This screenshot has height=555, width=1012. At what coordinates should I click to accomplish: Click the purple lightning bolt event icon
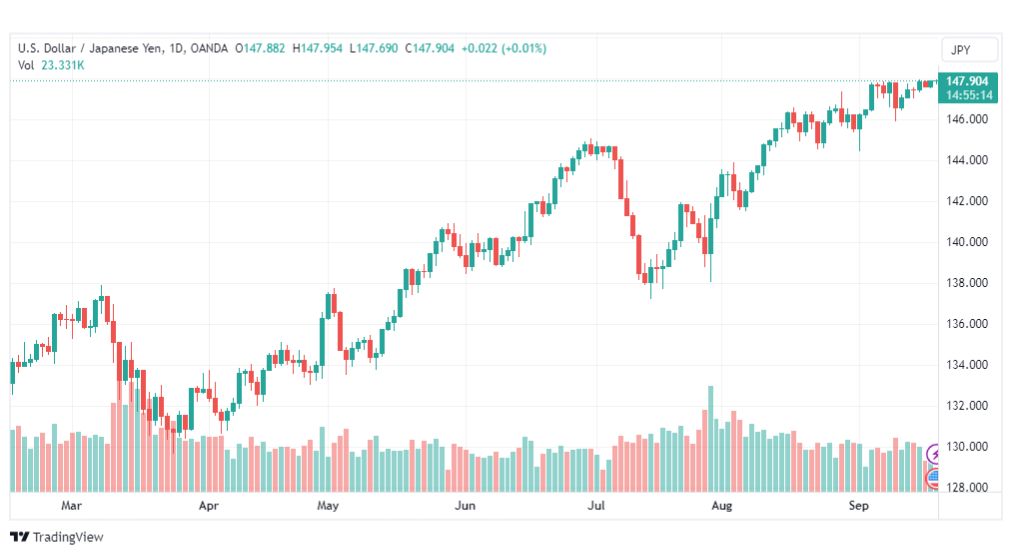[x=935, y=455]
